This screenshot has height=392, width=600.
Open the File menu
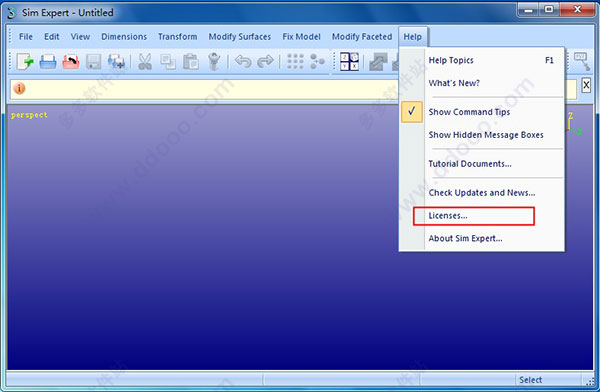26,37
